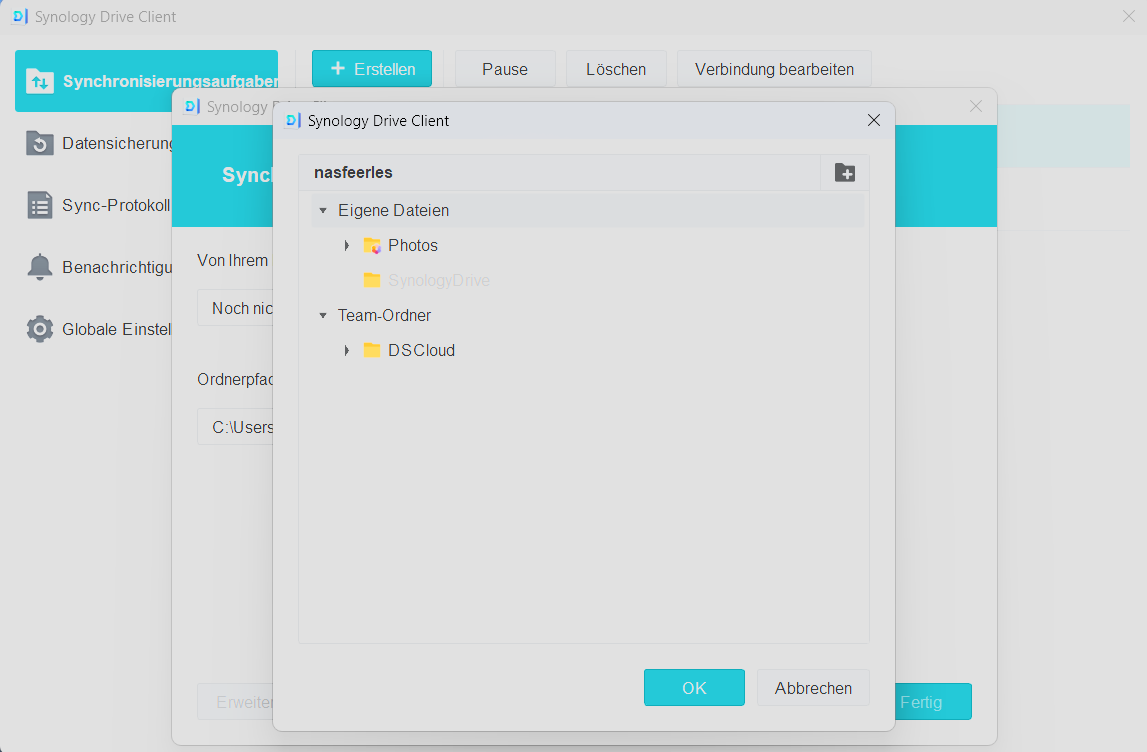Select the Team-Ordner row
Viewport: 1147px width, 752px height.
[x=588, y=316]
